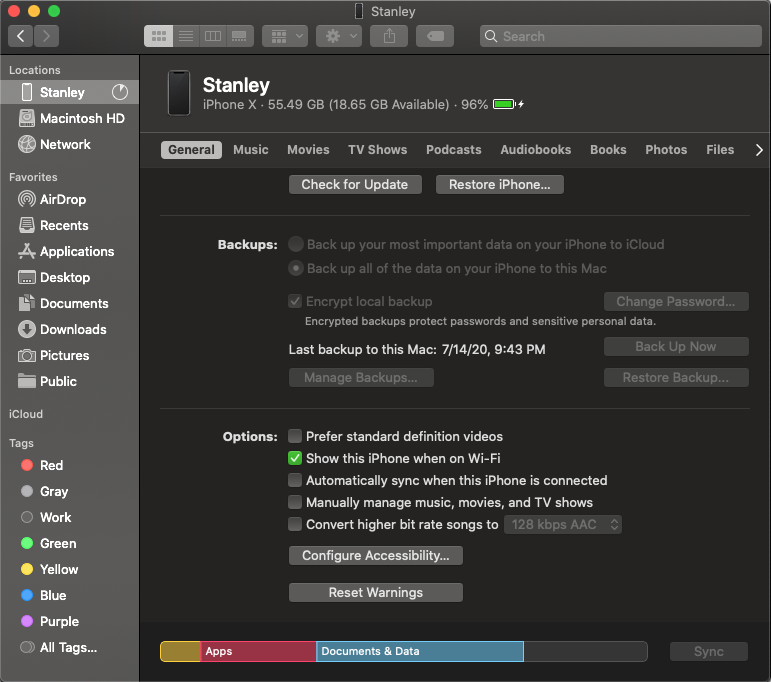Enable Automatically sync when iPhone connected

[x=295, y=480]
